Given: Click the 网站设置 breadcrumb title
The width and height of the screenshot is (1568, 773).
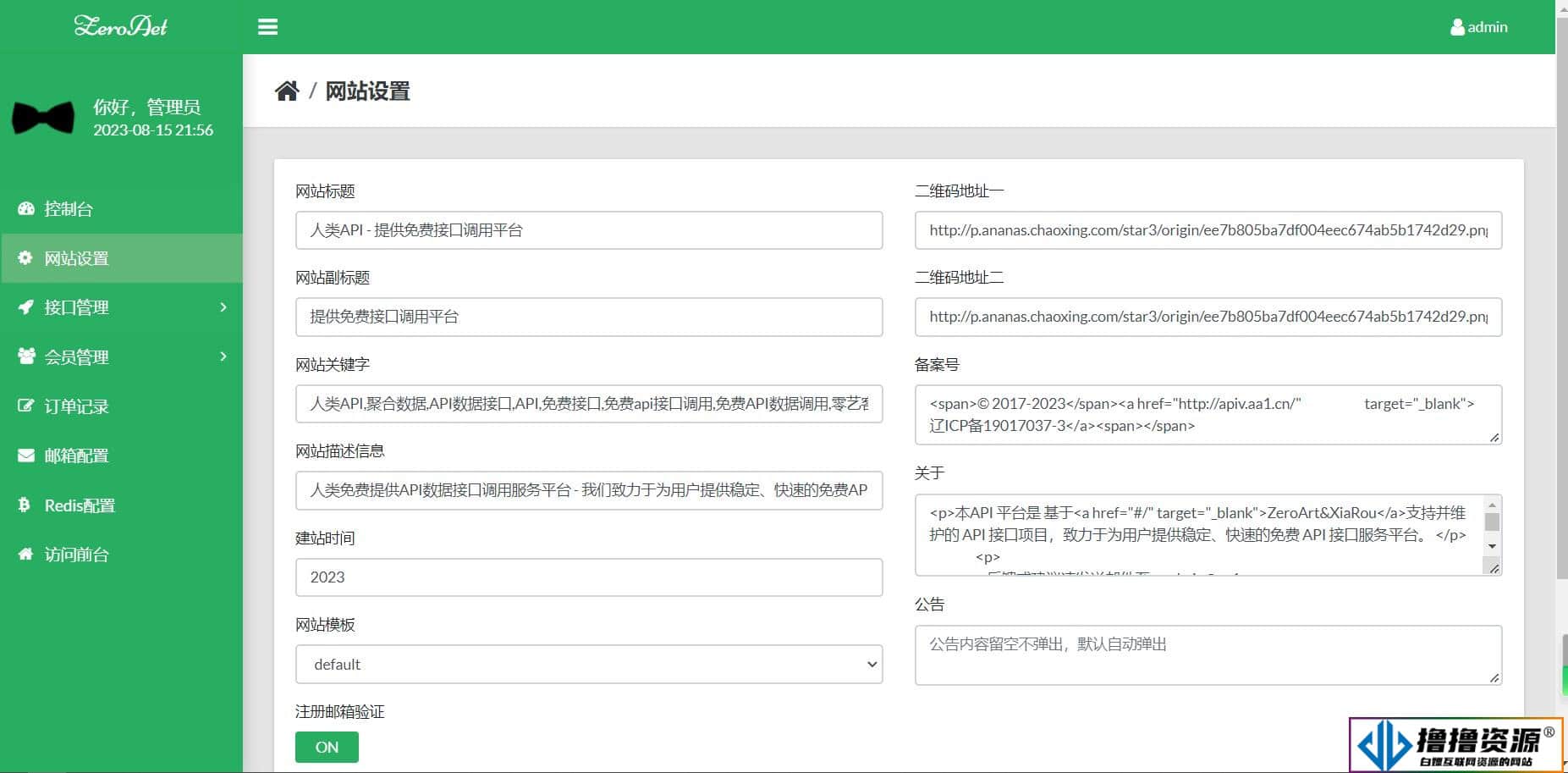Looking at the screenshot, I should pyautogui.click(x=368, y=91).
